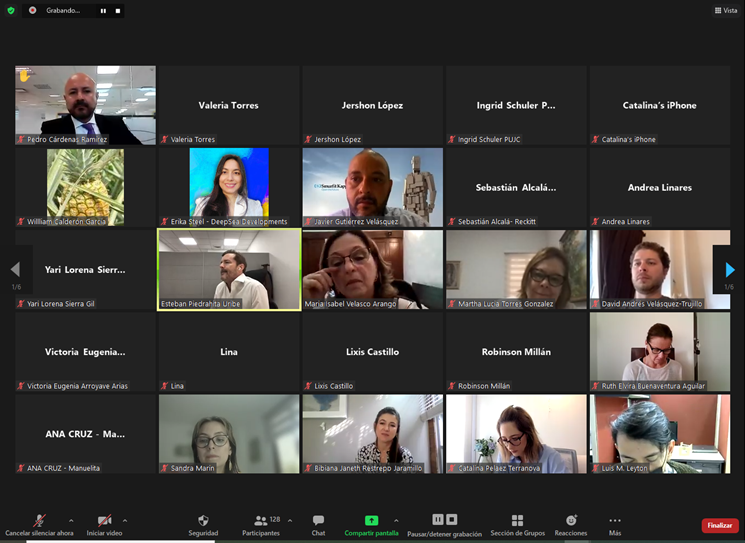The image size is (745, 543).
Task: Expand audio options chevron beside microphone
Action: click(x=70, y=520)
